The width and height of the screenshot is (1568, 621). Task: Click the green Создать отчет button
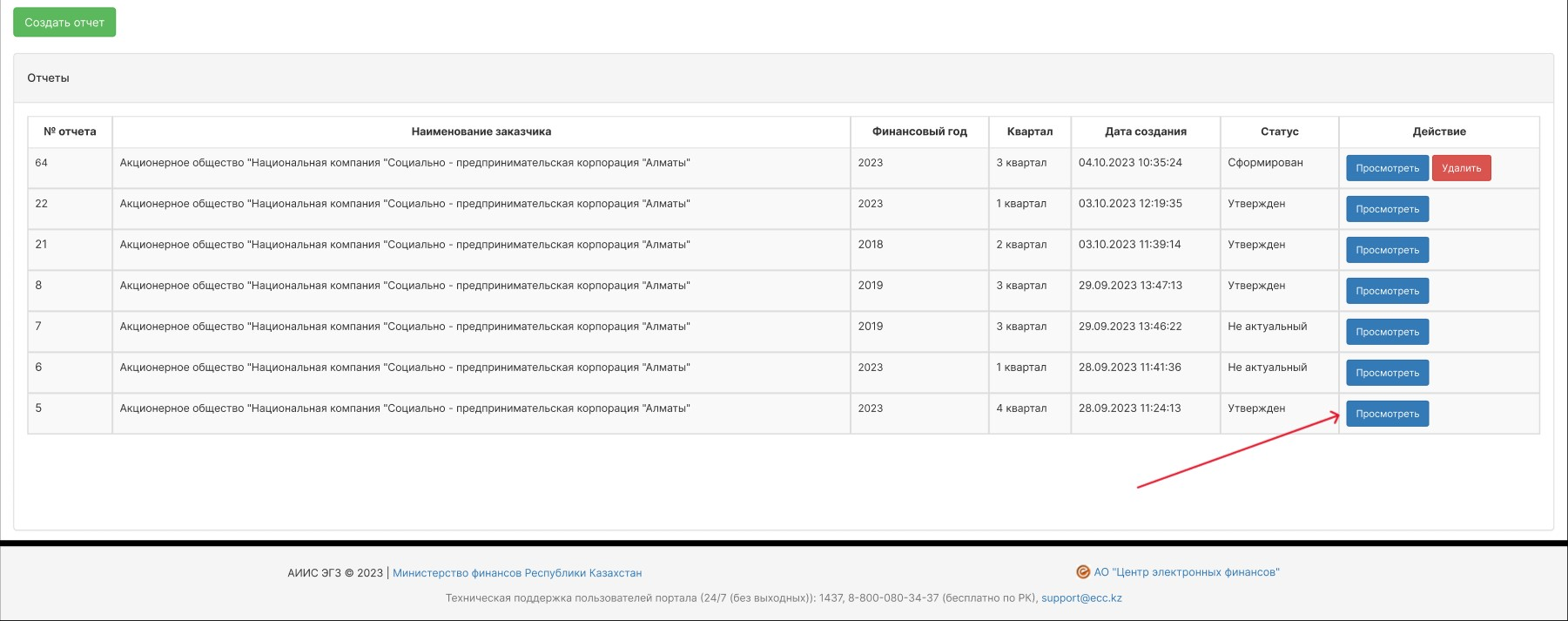[x=64, y=23]
